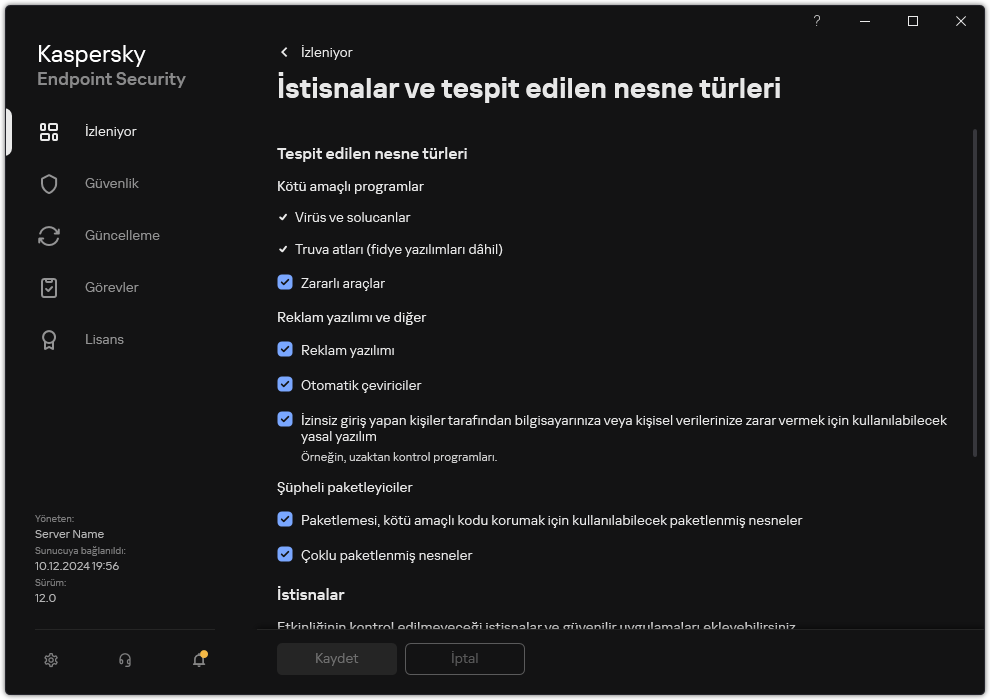Screen dimensions: 990x700
Task: Open notifications with the bell icon
Action: coord(198,661)
